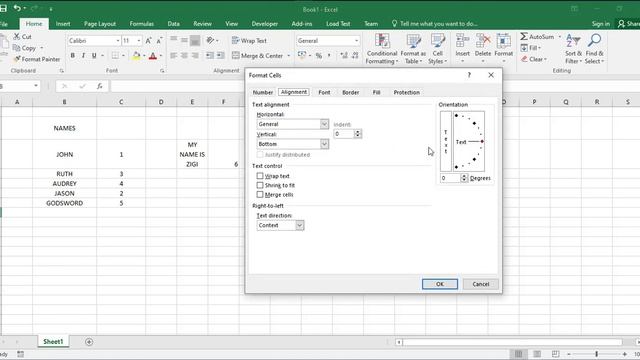The width and height of the screenshot is (640, 360).
Task: Click the Percent Style icon
Action: (319, 56)
